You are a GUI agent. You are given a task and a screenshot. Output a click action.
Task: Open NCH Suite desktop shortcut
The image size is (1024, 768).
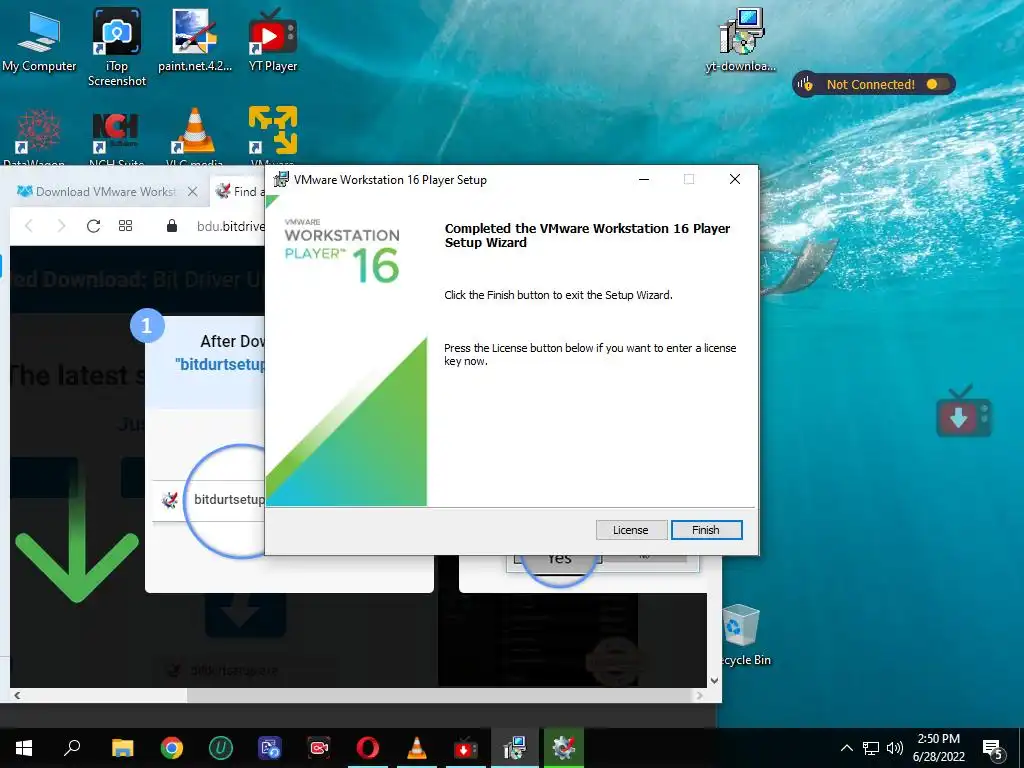pos(116,136)
